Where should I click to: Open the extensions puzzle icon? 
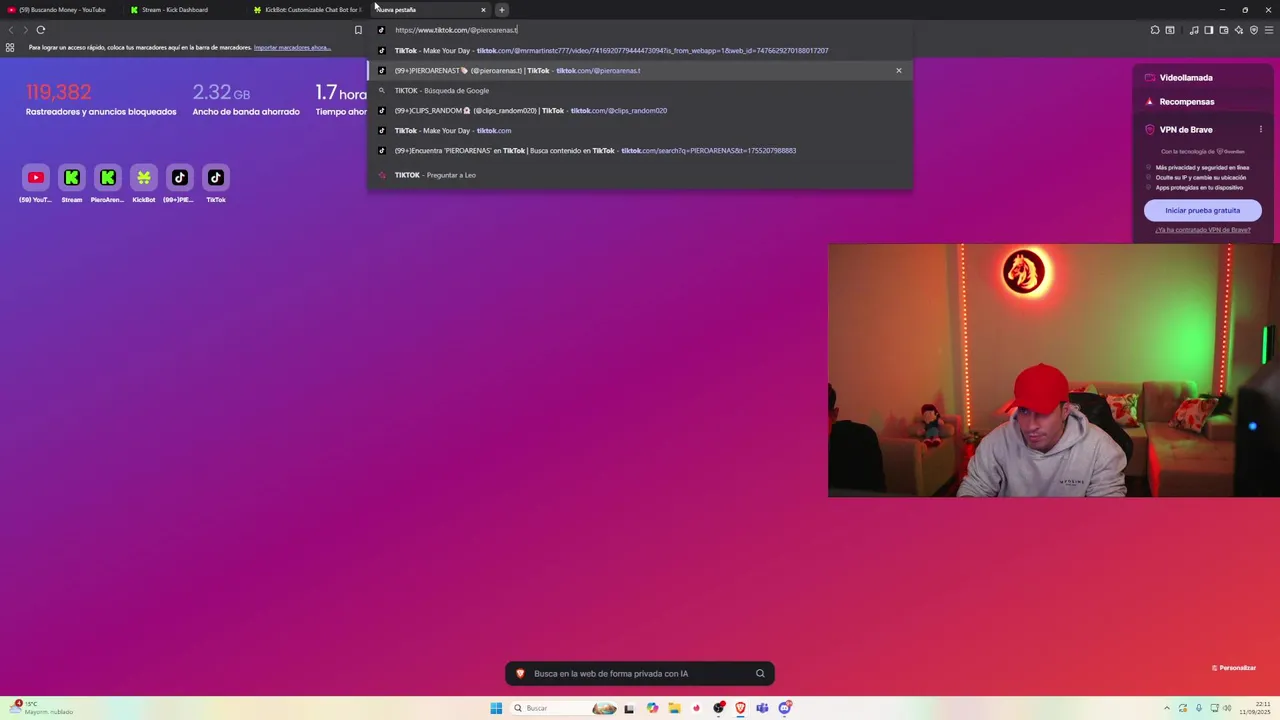tap(1155, 30)
